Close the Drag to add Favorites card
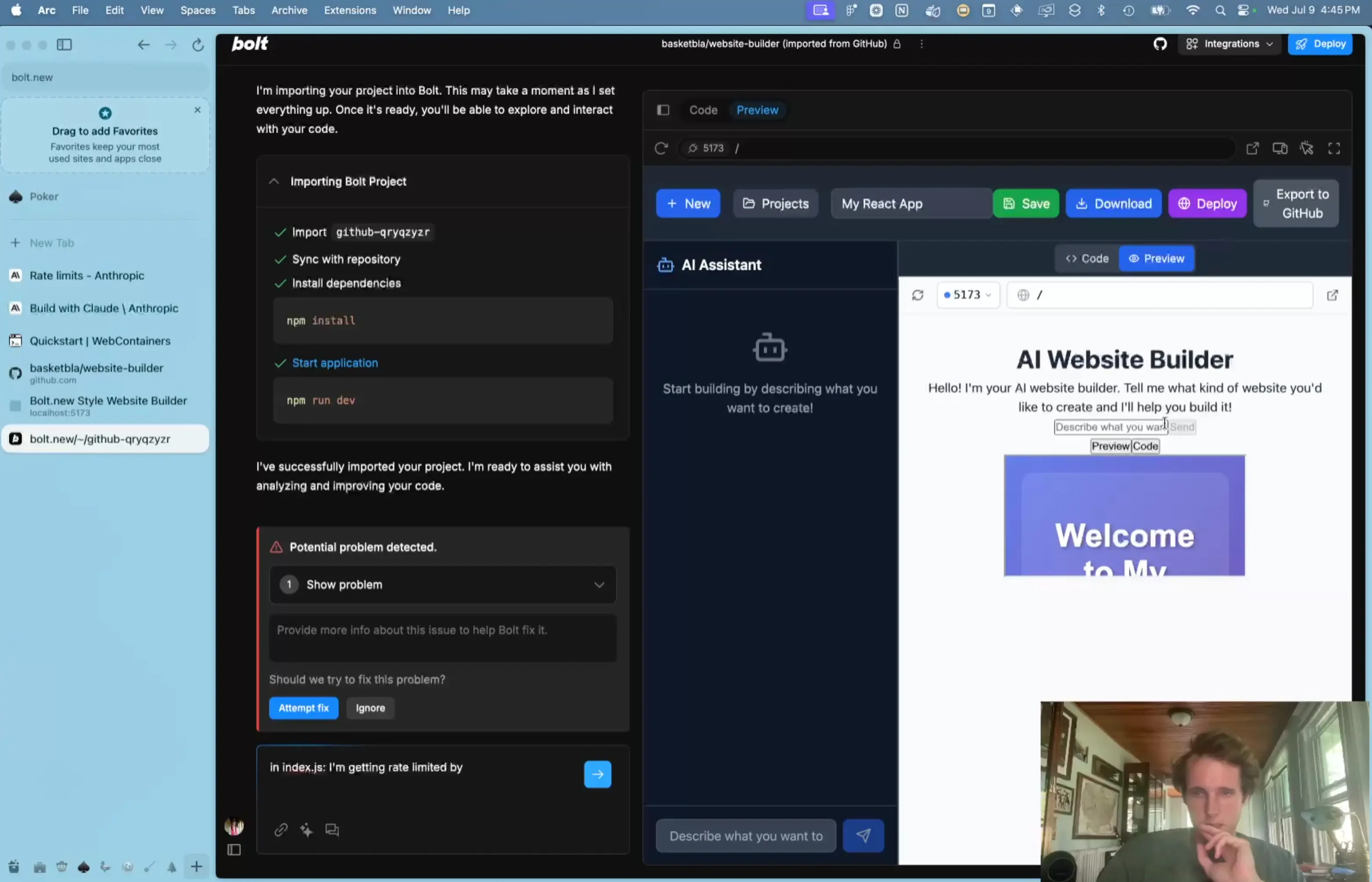This screenshot has width=1372, height=882. coord(197,110)
